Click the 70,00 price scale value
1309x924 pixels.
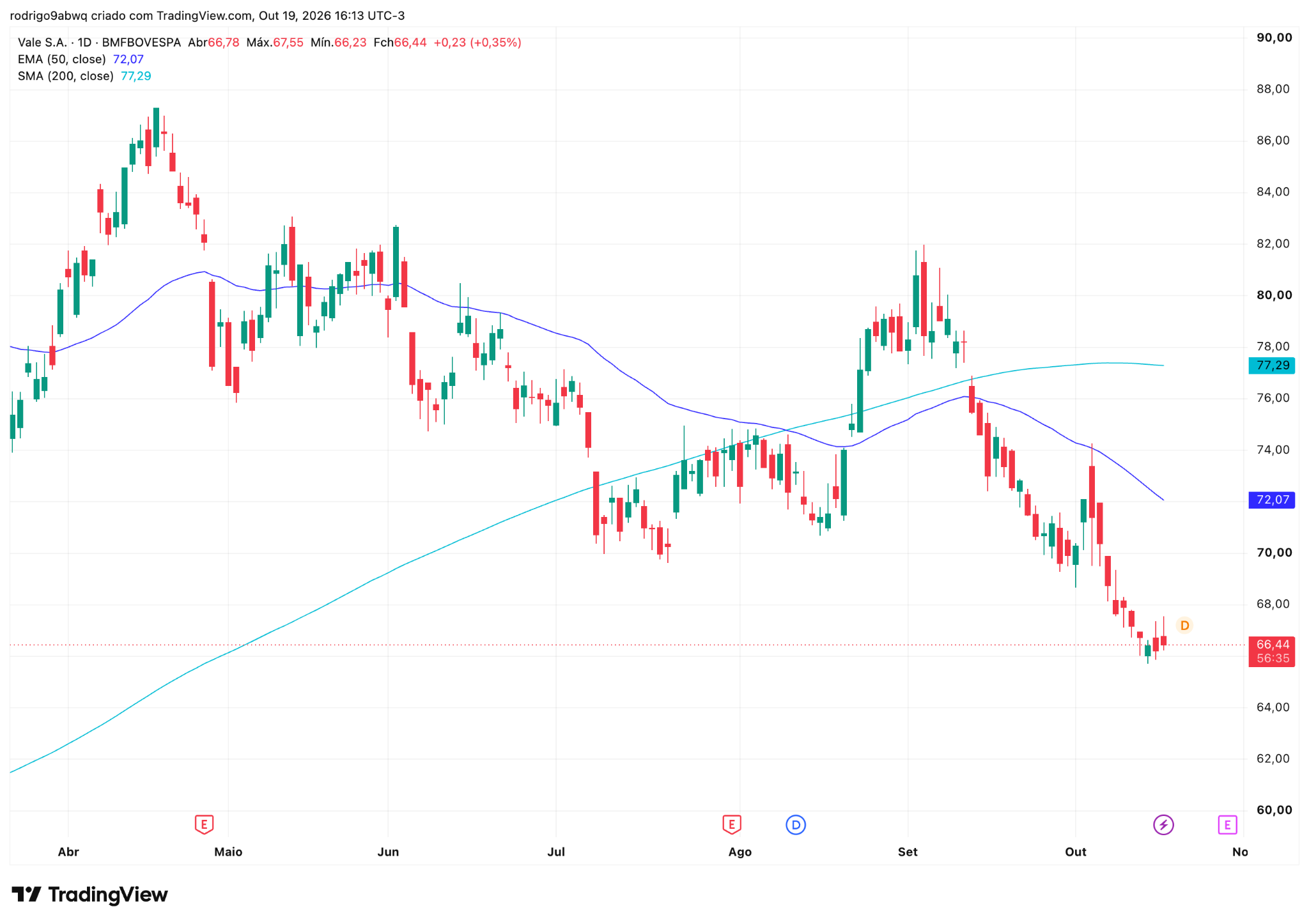pyautogui.click(x=1274, y=553)
